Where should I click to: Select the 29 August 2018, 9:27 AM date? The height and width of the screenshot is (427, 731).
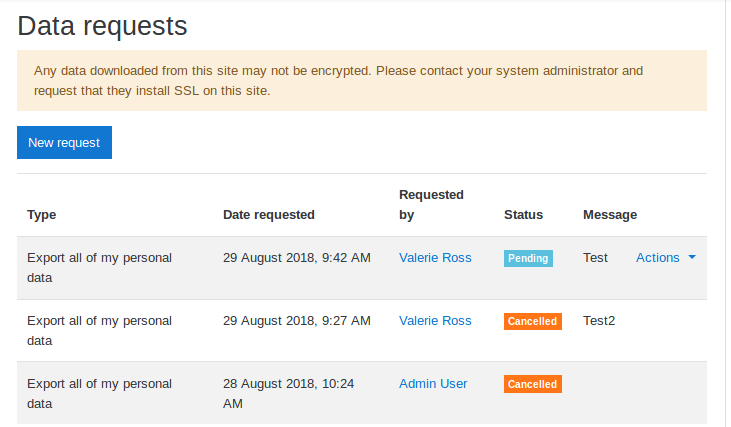tap(297, 321)
